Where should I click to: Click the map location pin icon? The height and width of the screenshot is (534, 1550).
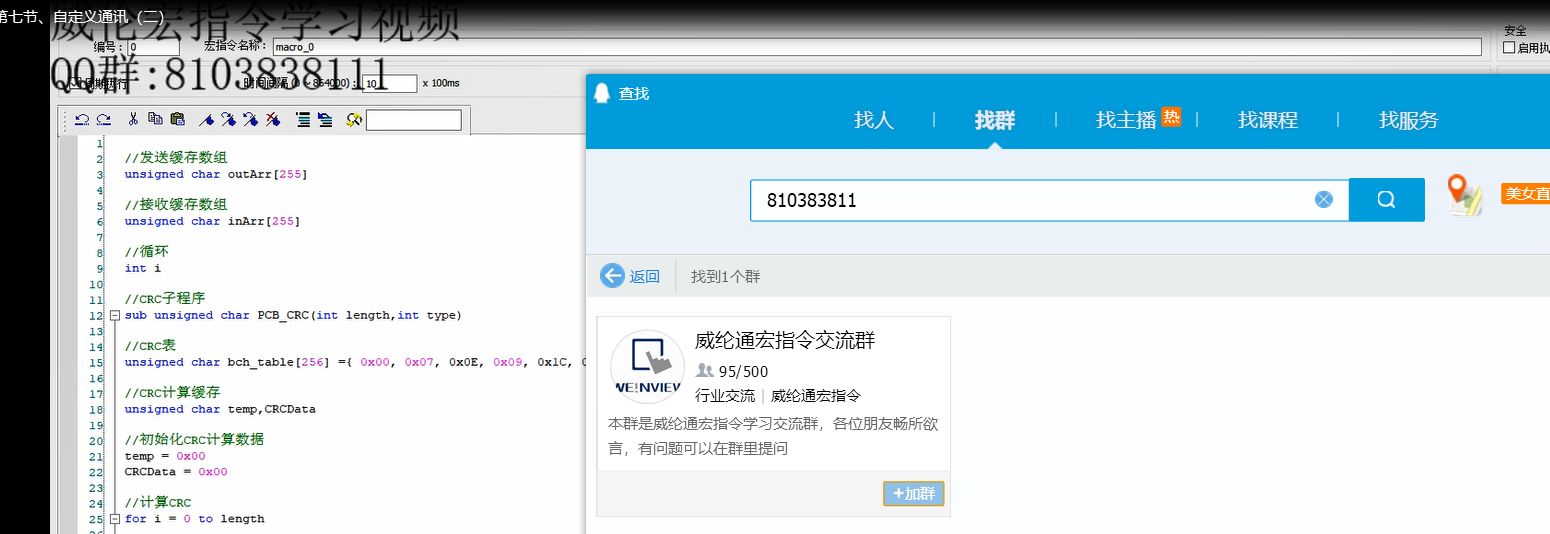coord(1464,195)
